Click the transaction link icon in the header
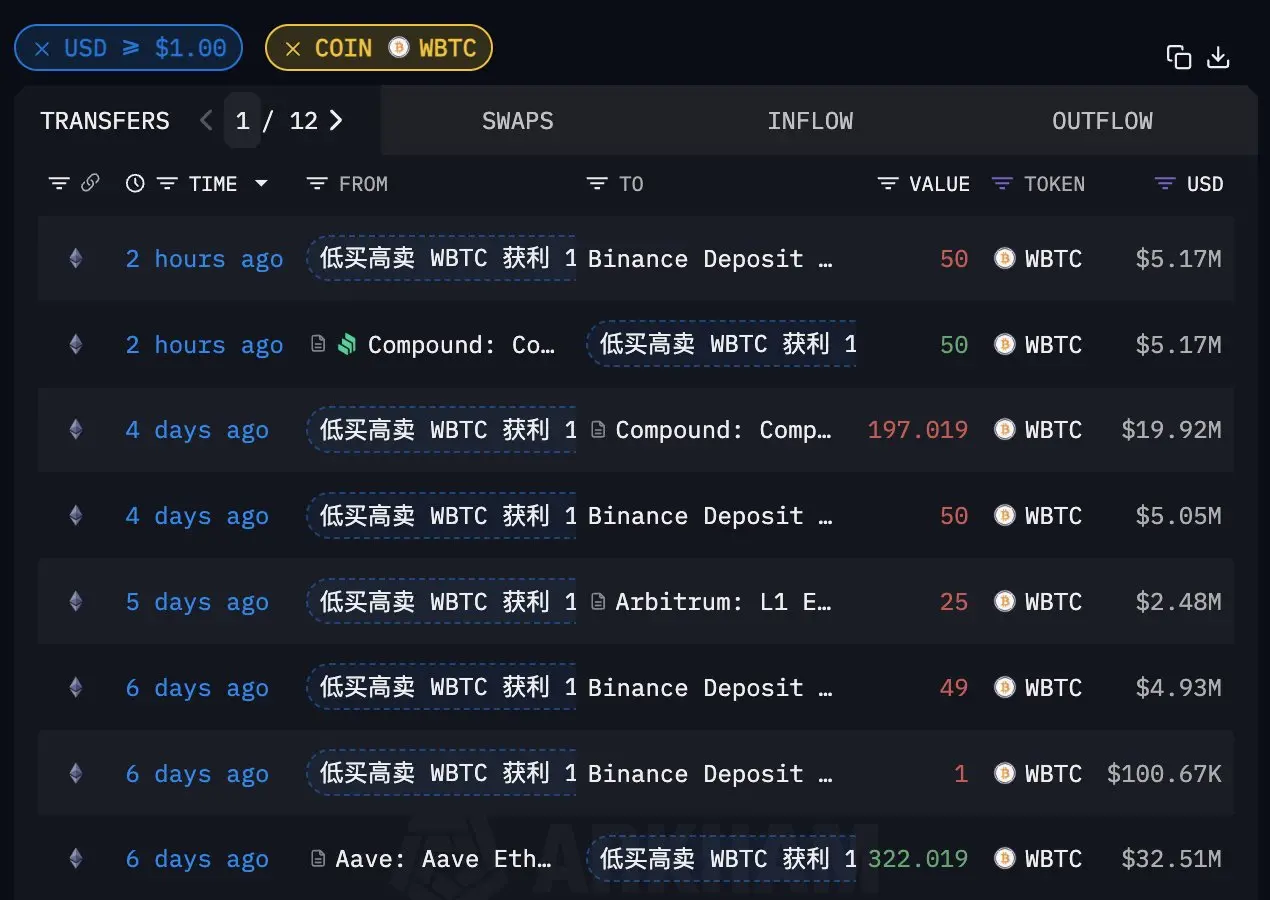The image size is (1270, 900). [91, 183]
